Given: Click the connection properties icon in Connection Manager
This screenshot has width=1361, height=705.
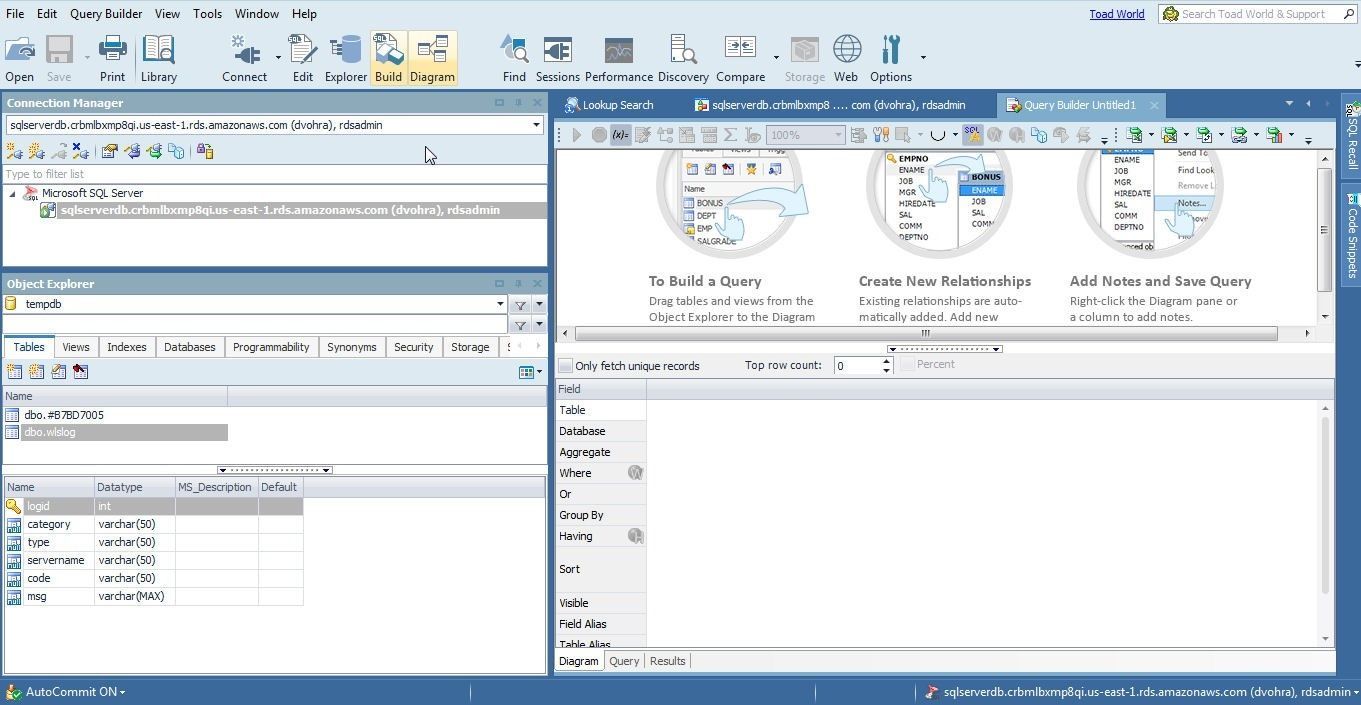Looking at the screenshot, I should click(109, 151).
